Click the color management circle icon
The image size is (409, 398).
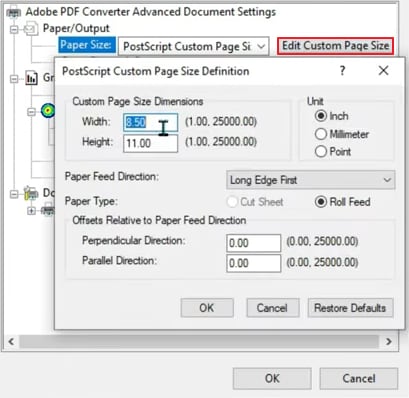(x=48, y=111)
